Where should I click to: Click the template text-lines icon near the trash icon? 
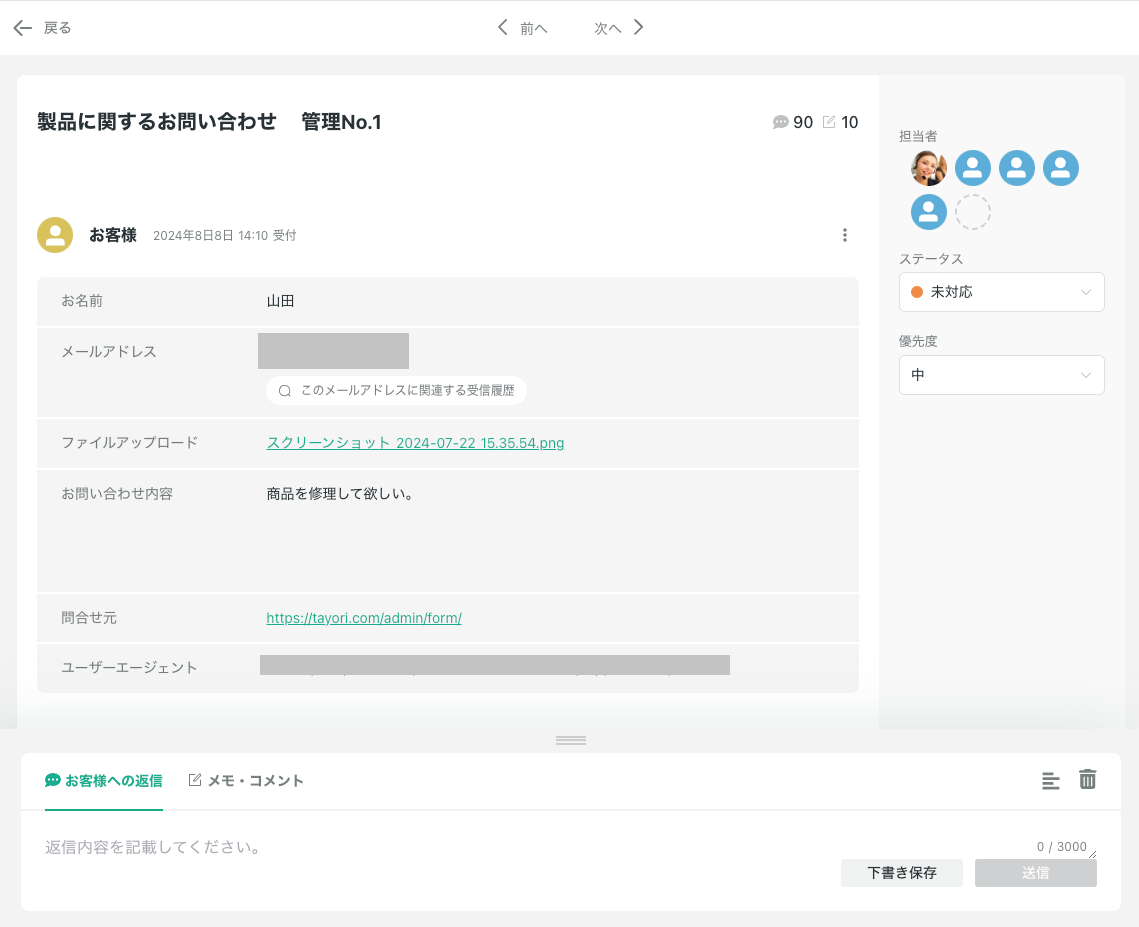tap(1050, 780)
